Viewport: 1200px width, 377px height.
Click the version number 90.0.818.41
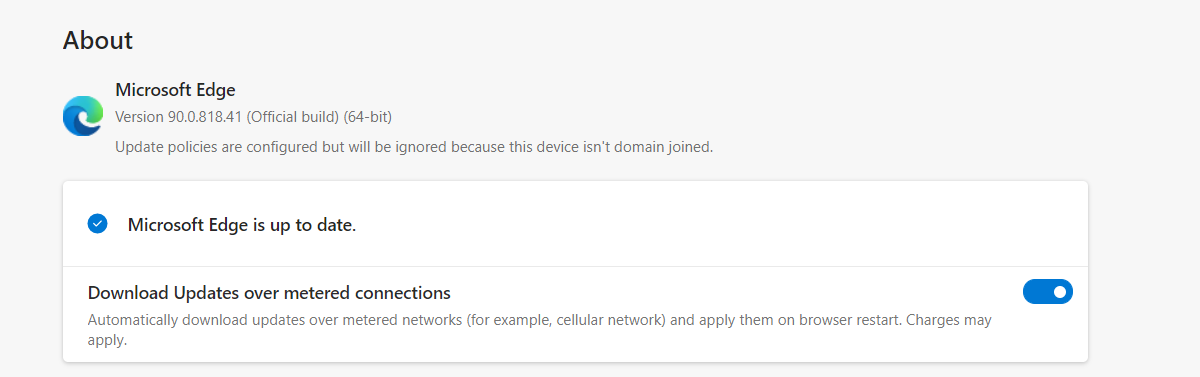[x=207, y=117]
